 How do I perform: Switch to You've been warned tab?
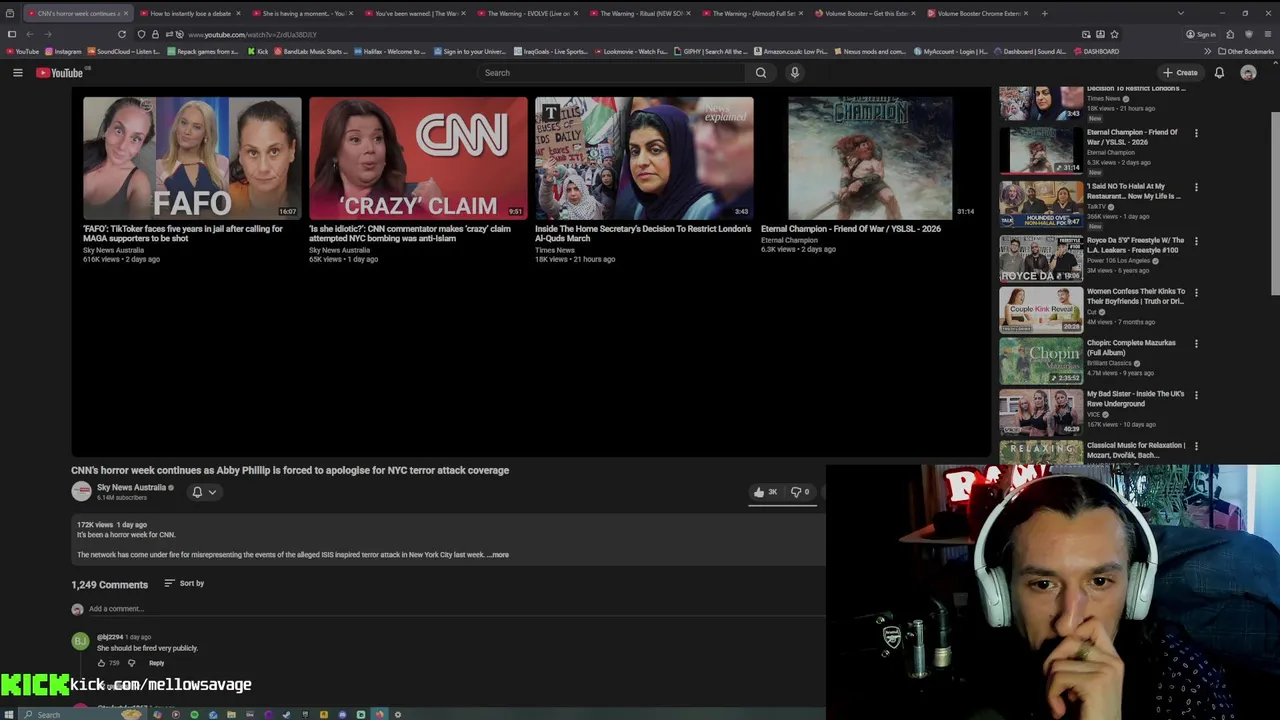pyautogui.click(x=415, y=13)
